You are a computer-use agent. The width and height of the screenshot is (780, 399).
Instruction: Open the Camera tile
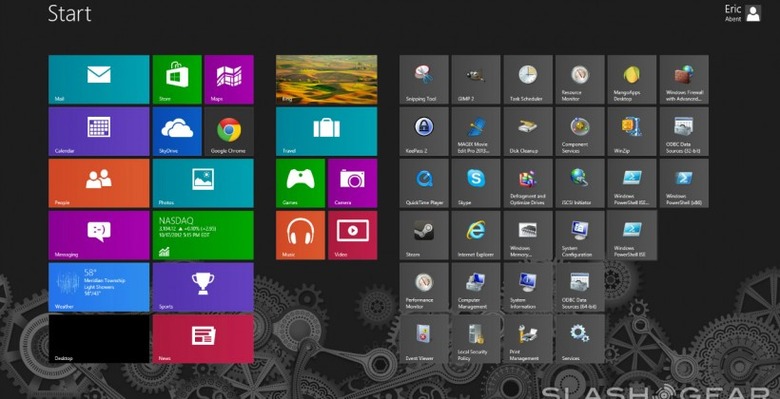[x=352, y=183]
